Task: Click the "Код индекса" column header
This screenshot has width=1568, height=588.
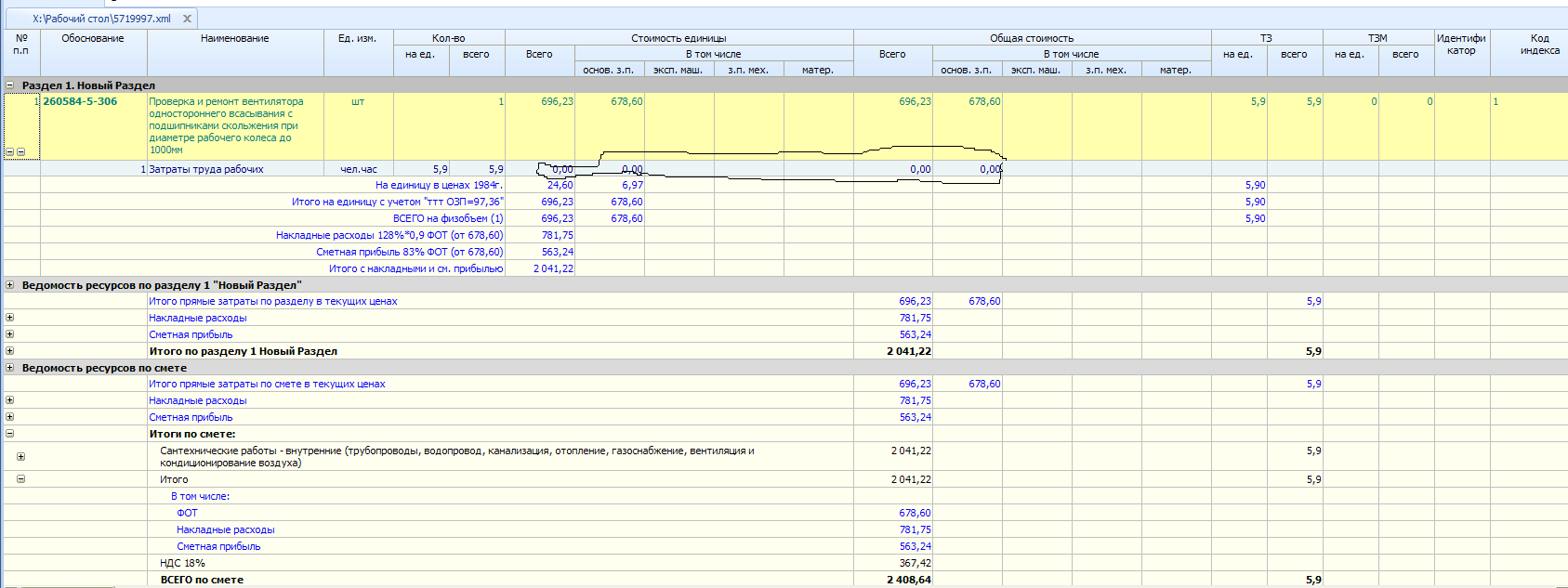Action: (x=1539, y=45)
